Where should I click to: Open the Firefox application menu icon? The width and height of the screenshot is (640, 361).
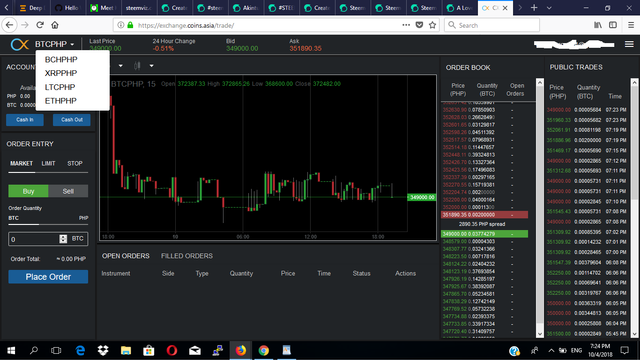(x=631, y=25)
